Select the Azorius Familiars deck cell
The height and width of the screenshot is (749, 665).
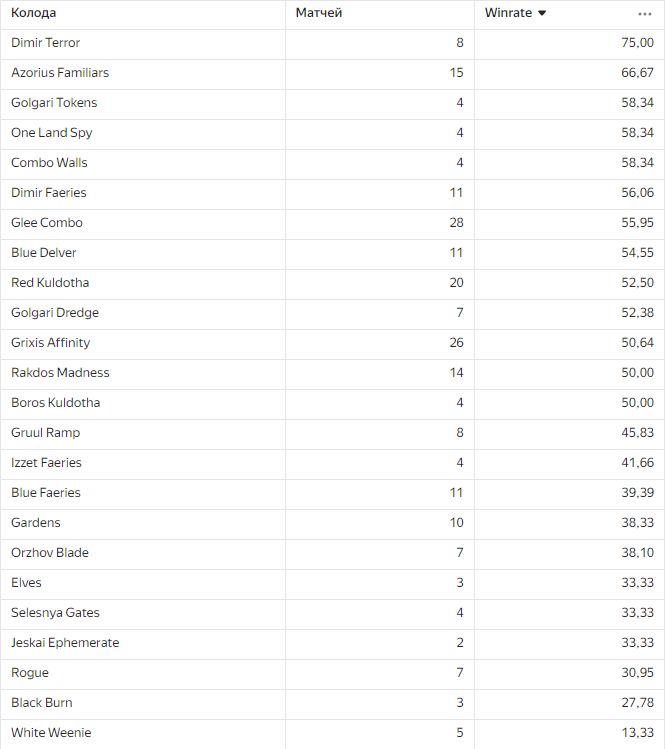click(x=60, y=73)
